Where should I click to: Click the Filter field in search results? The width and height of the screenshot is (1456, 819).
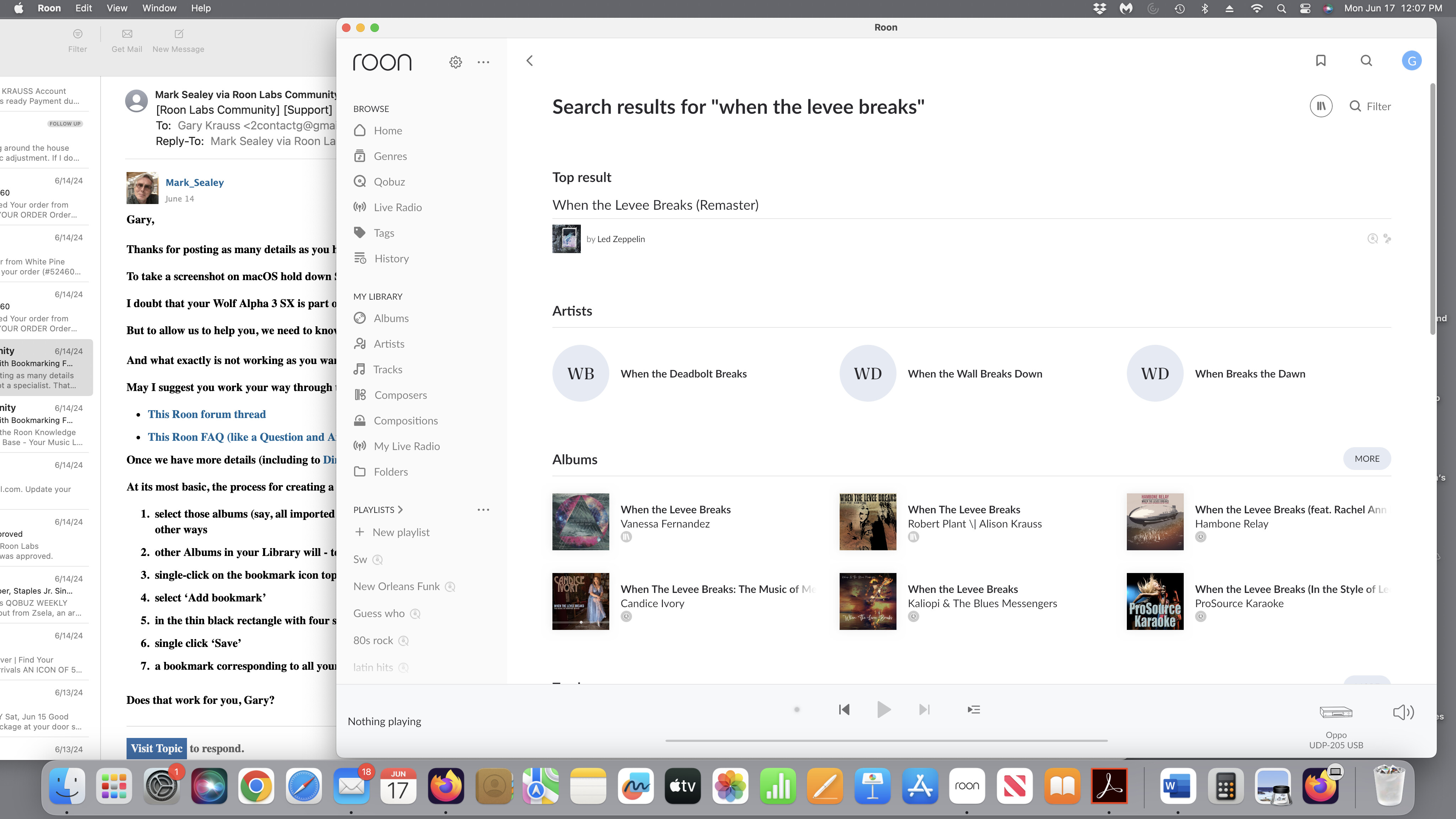click(x=1370, y=106)
